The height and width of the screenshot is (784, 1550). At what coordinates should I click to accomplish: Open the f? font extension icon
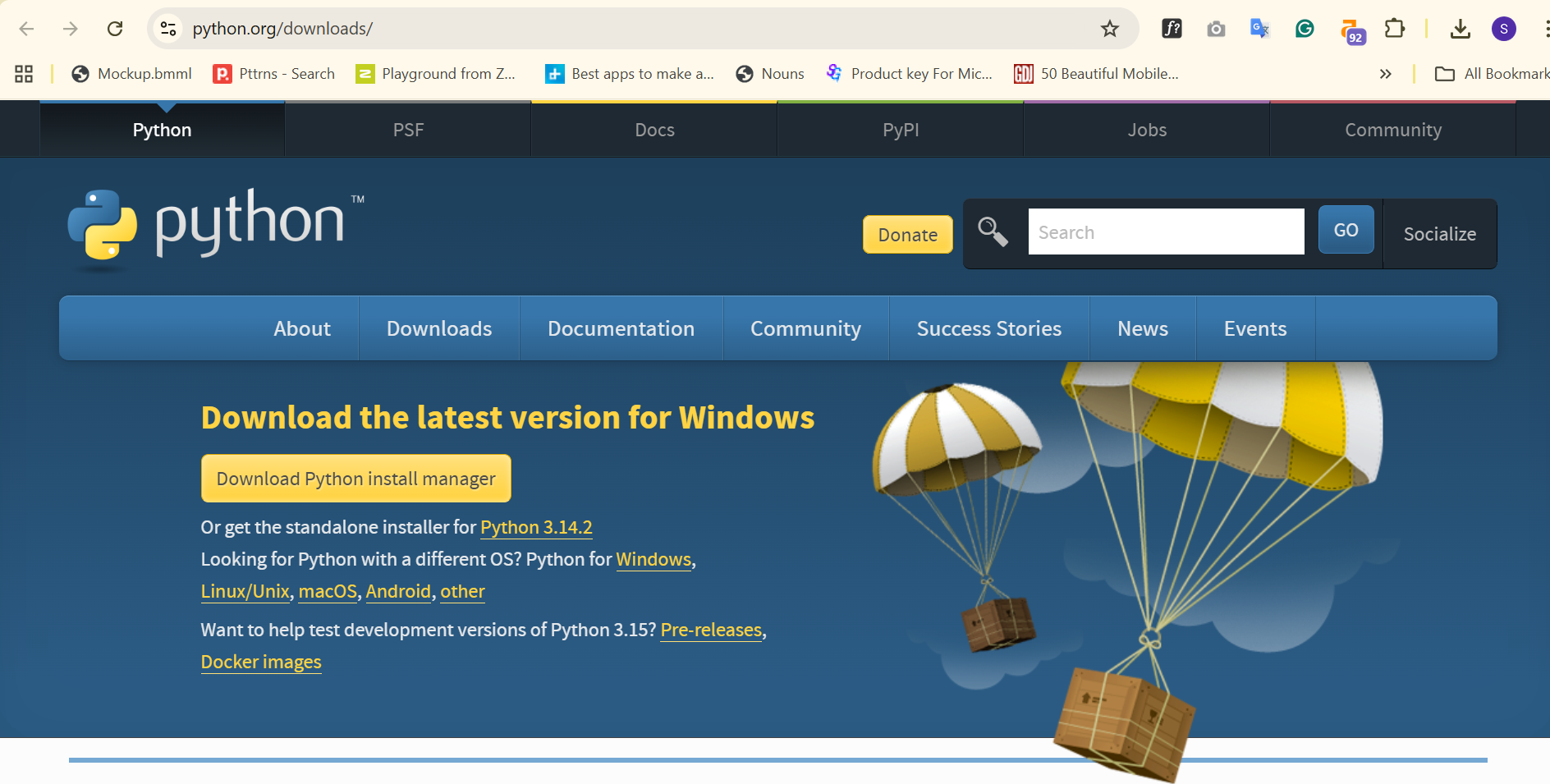pos(1172,29)
